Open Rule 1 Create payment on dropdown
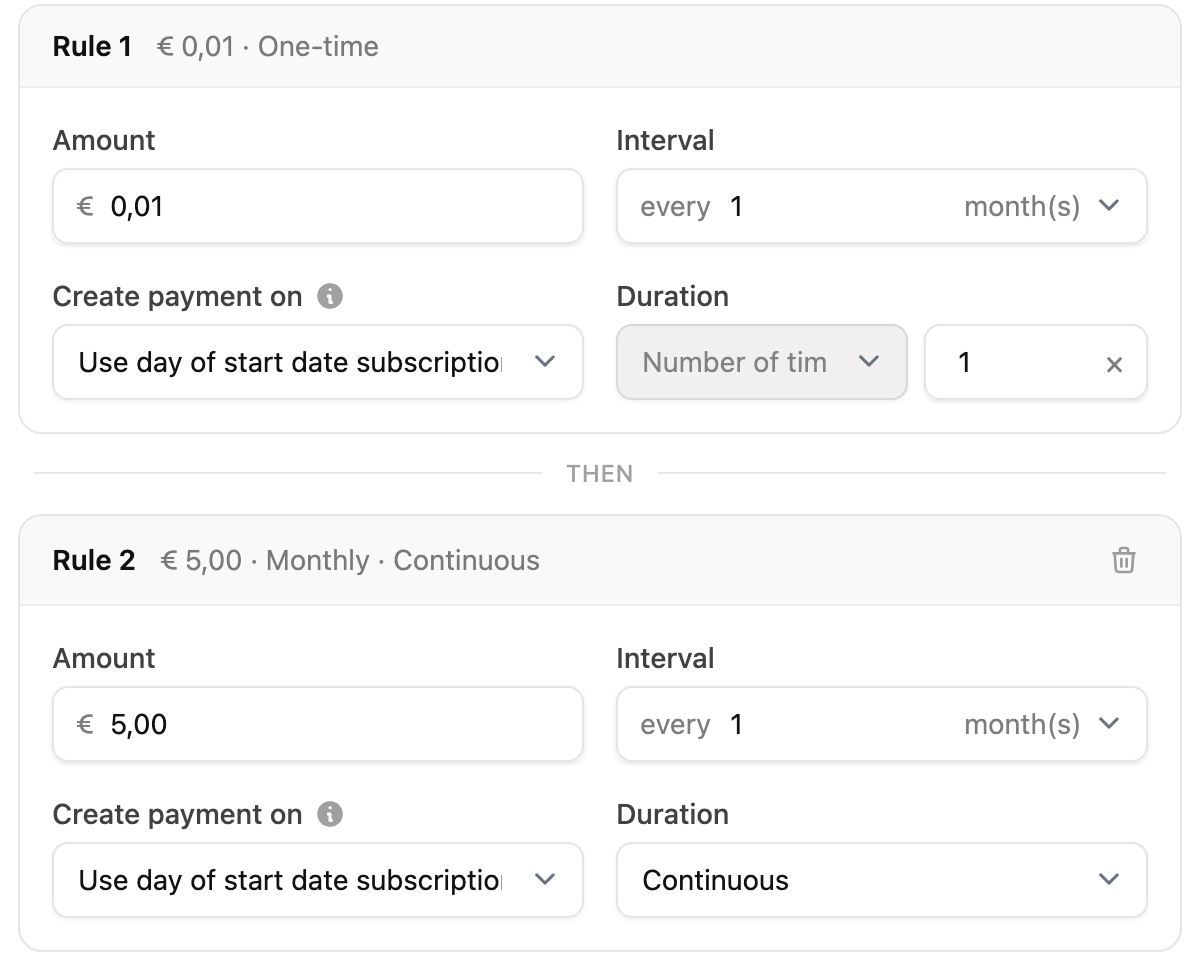 pyautogui.click(x=318, y=362)
